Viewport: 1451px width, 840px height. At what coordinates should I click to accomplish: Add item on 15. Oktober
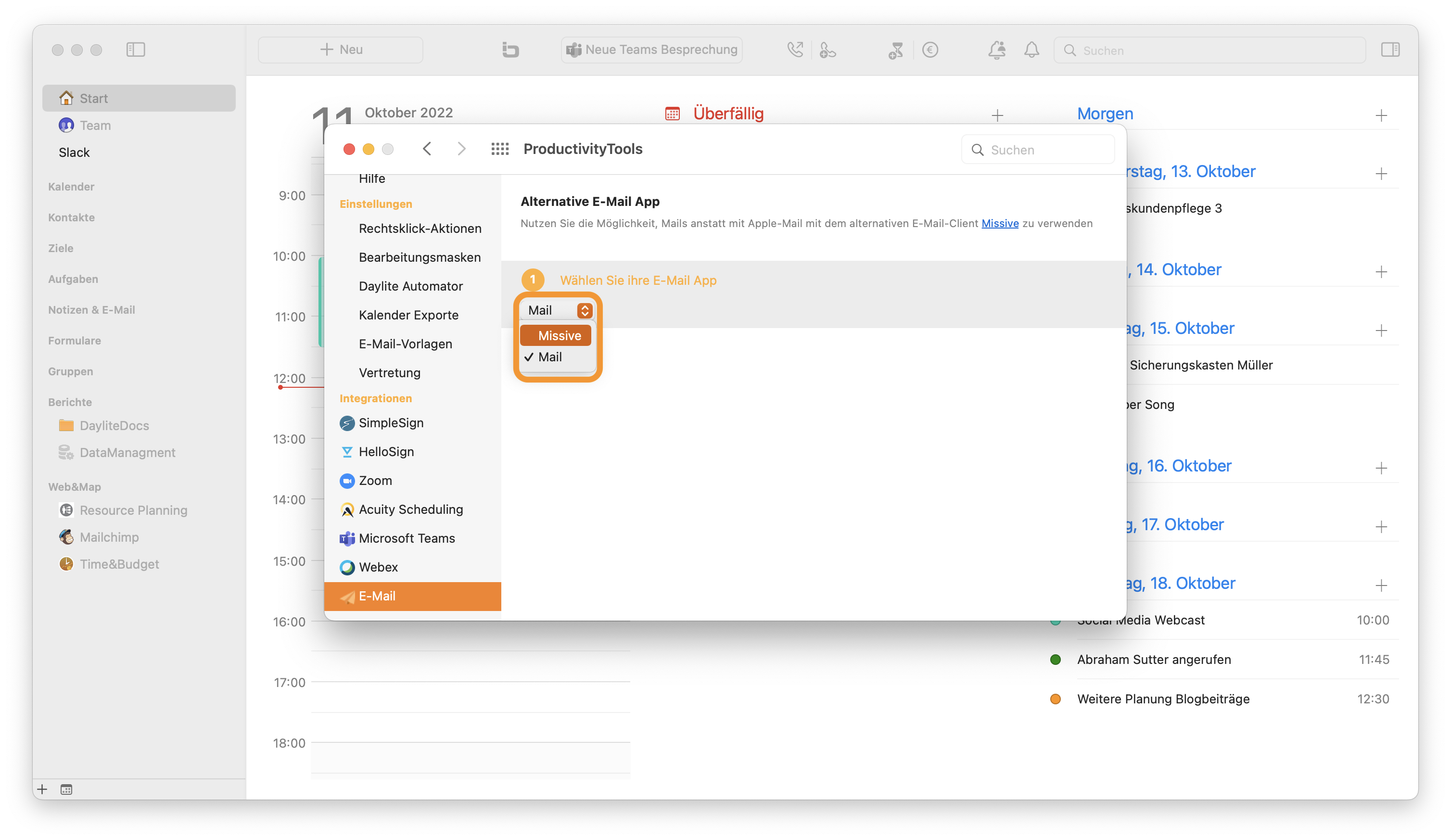(x=1381, y=330)
